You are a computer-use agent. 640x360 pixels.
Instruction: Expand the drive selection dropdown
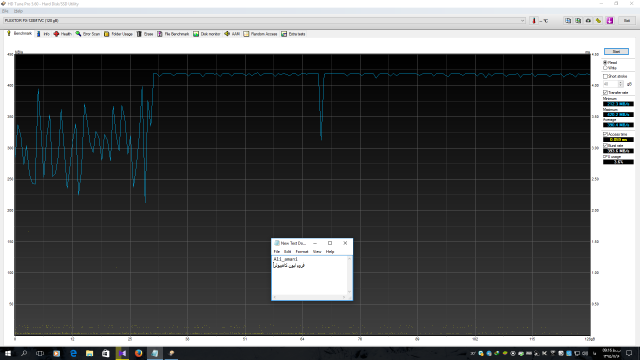point(522,21)
